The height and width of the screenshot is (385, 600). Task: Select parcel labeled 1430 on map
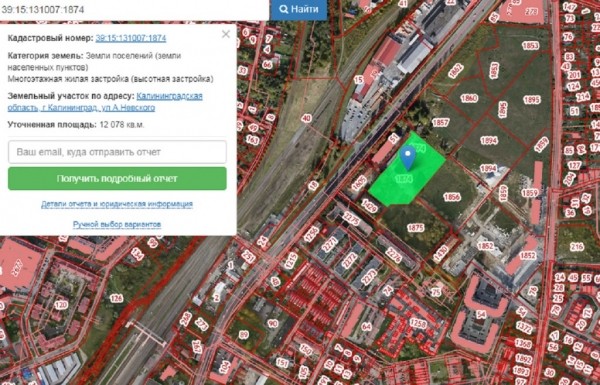pyautogui.click(x=440, y=254)
